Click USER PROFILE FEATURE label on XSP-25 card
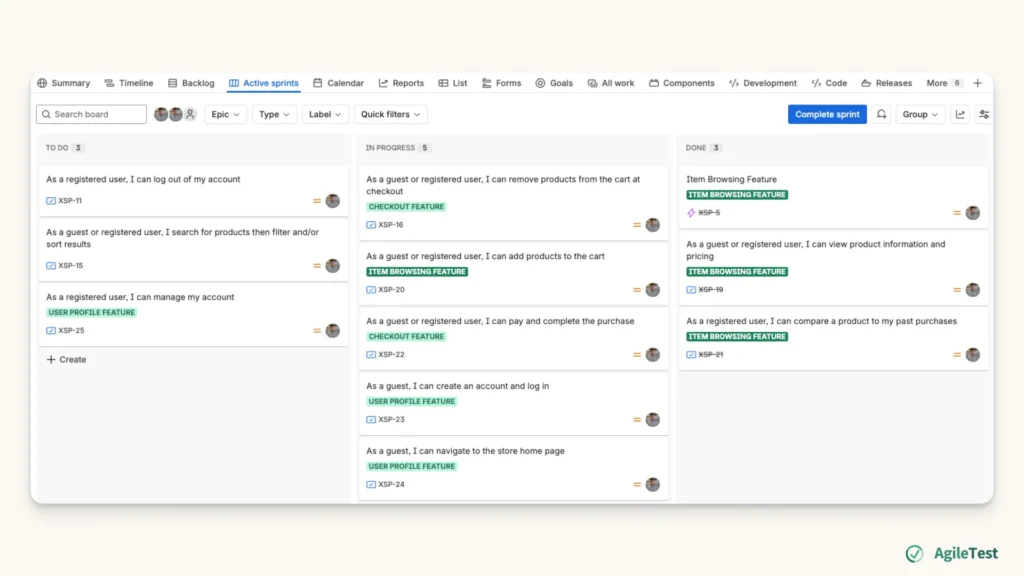Image resolution: width=1024 pixels, height=576 pixels. pyautogui.click(x=91, y=312)
